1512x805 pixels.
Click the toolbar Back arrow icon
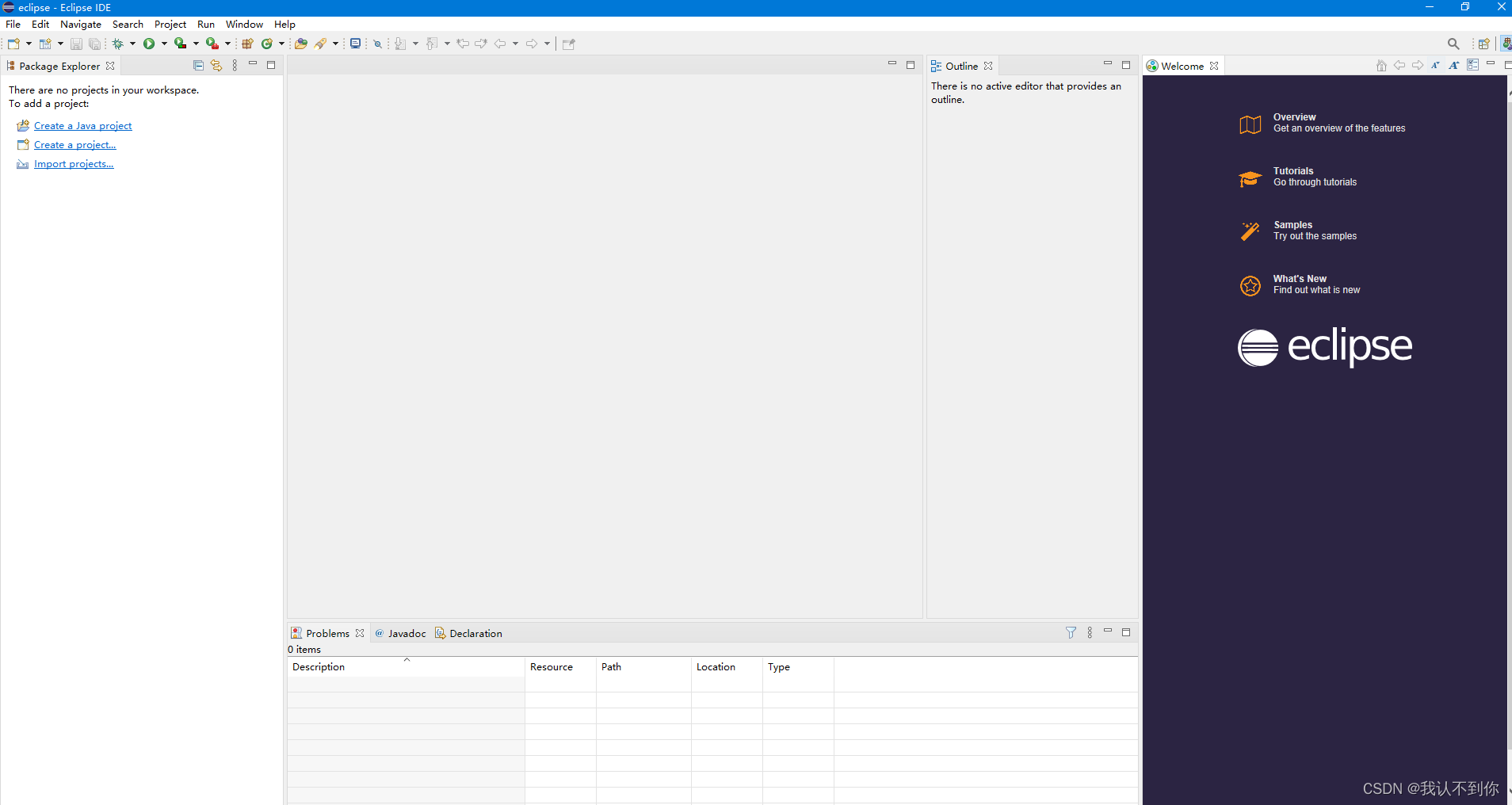[x=500, y=44]
